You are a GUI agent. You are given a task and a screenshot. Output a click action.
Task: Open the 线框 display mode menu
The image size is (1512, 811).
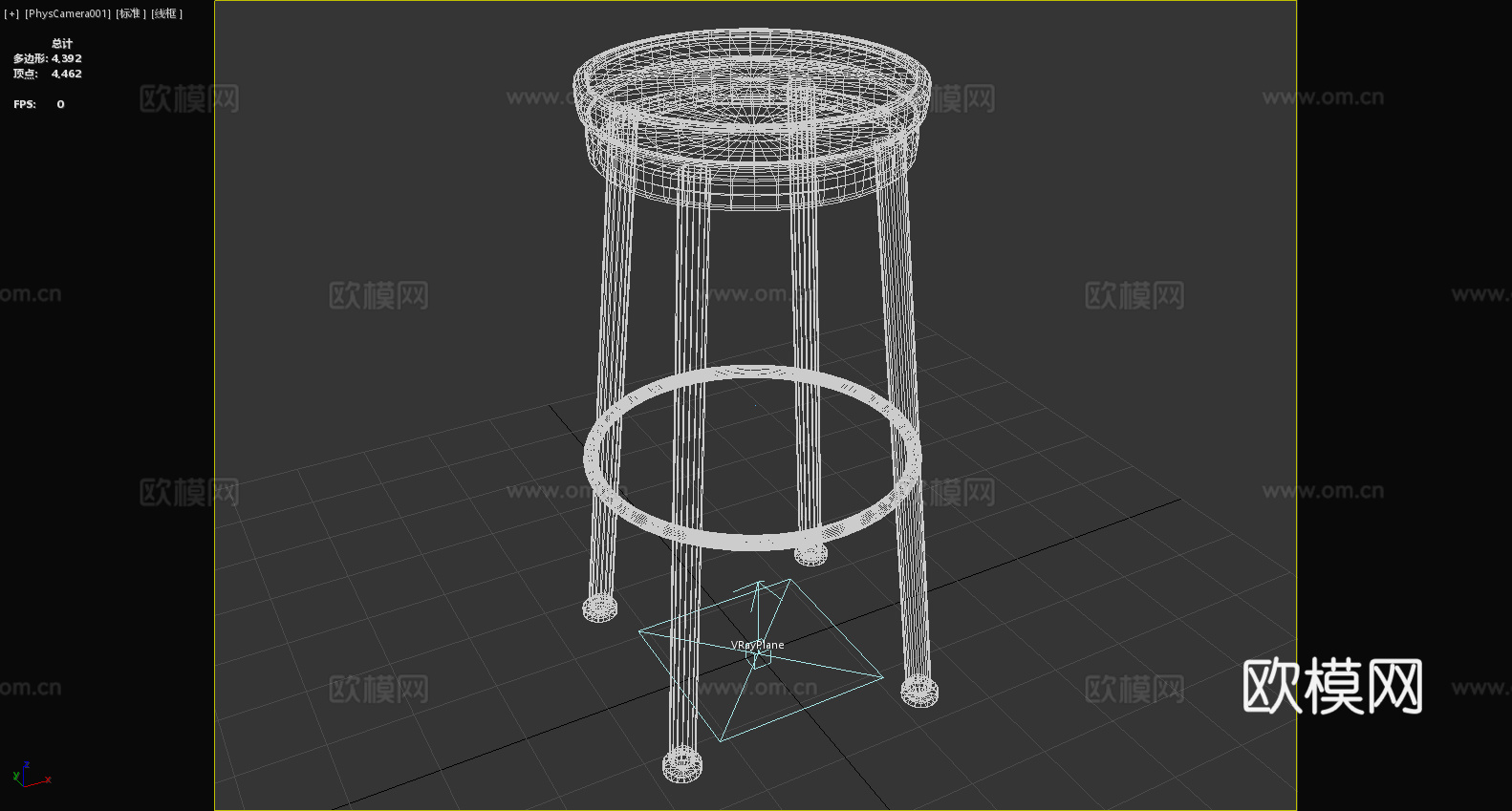[x=166, y=13]
